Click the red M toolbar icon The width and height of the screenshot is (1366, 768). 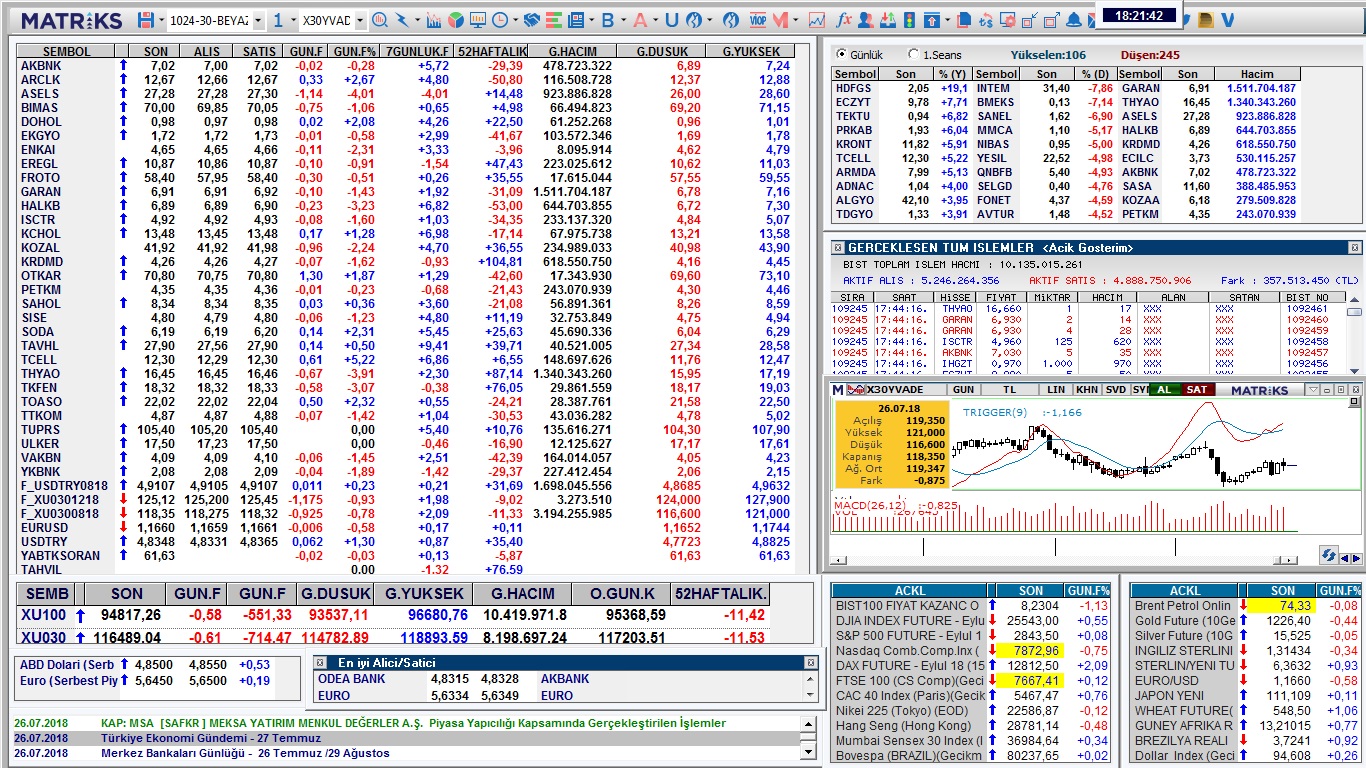[779, 20]
